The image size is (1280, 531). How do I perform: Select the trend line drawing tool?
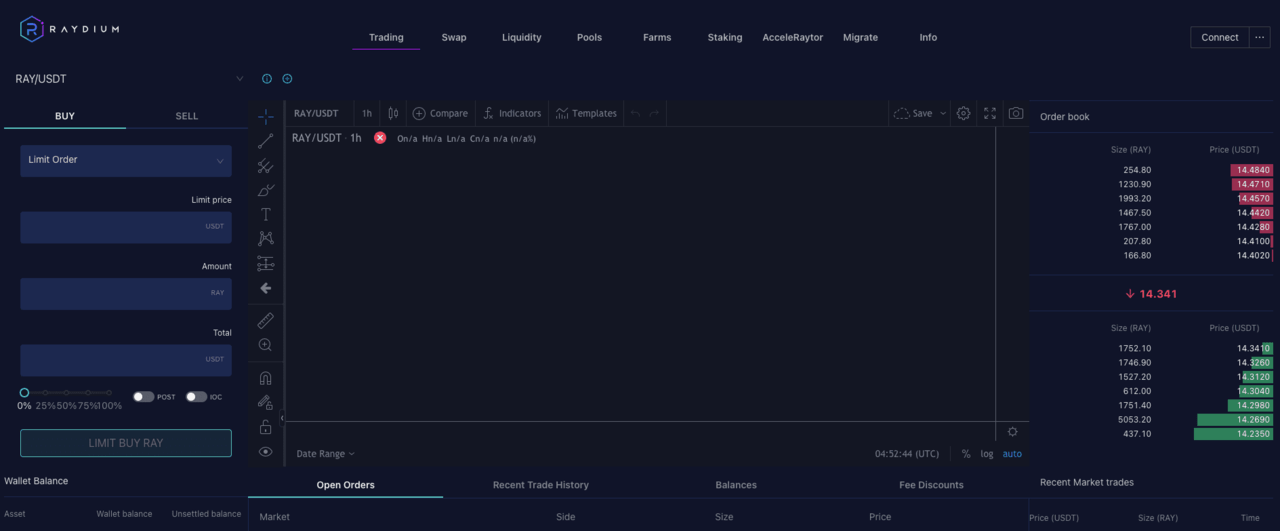point(265,141)
